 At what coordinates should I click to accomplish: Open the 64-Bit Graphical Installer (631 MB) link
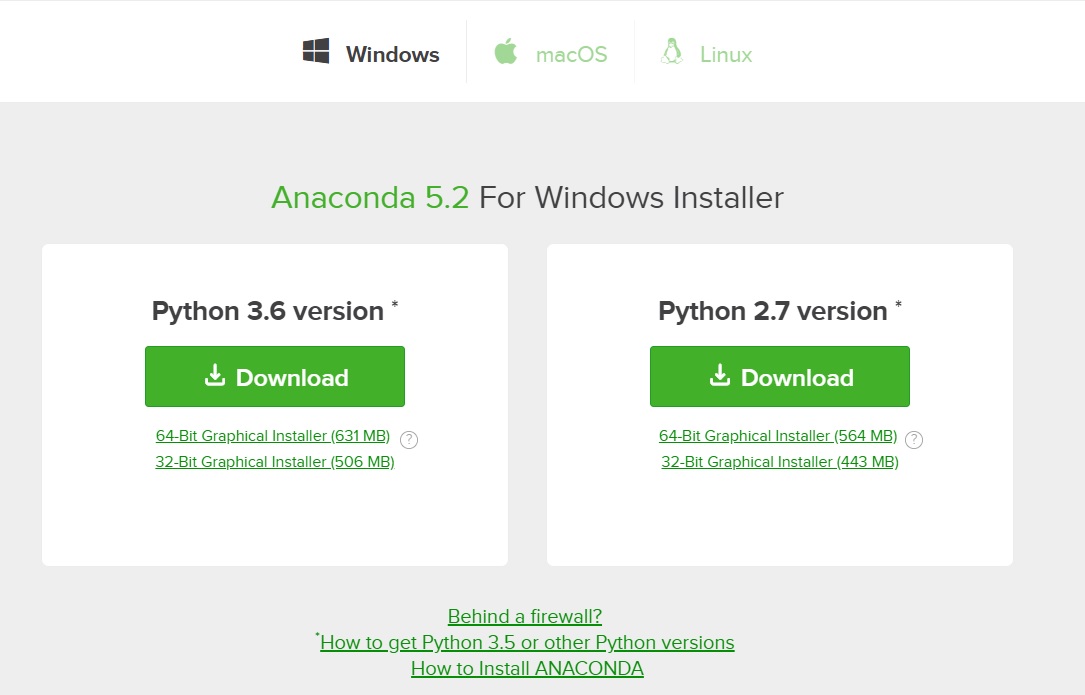(274, 435)
